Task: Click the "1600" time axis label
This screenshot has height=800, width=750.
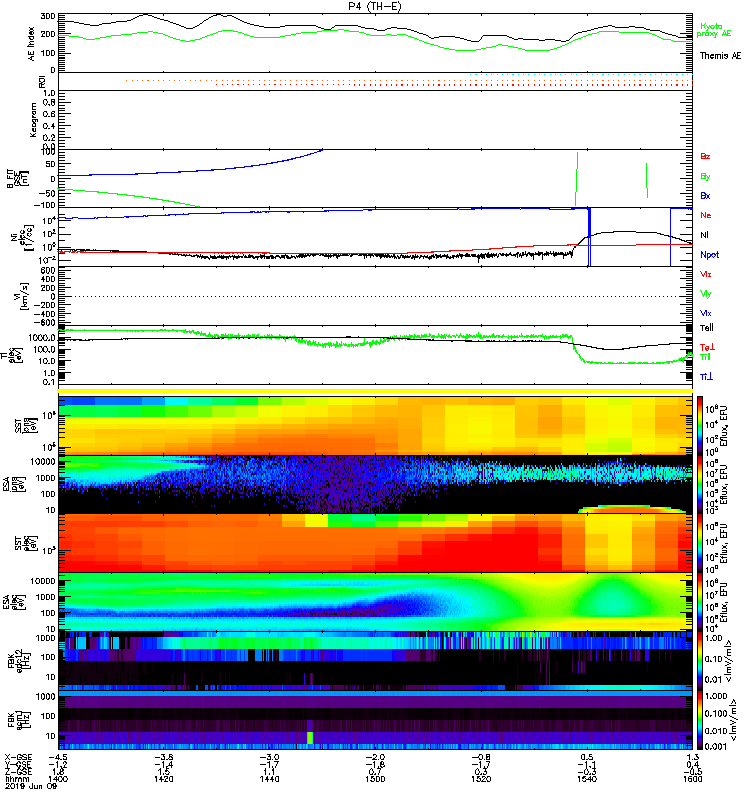Action: [x=692, y=779]
